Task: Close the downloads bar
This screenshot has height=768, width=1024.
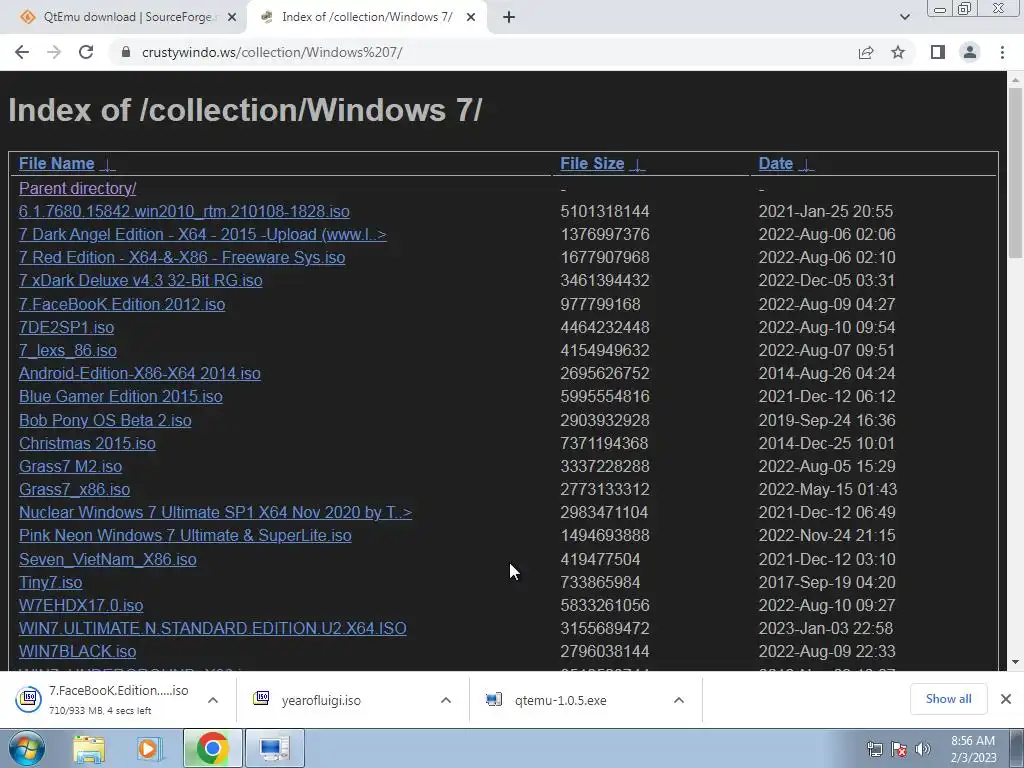Action: [x=1006, y=699]
